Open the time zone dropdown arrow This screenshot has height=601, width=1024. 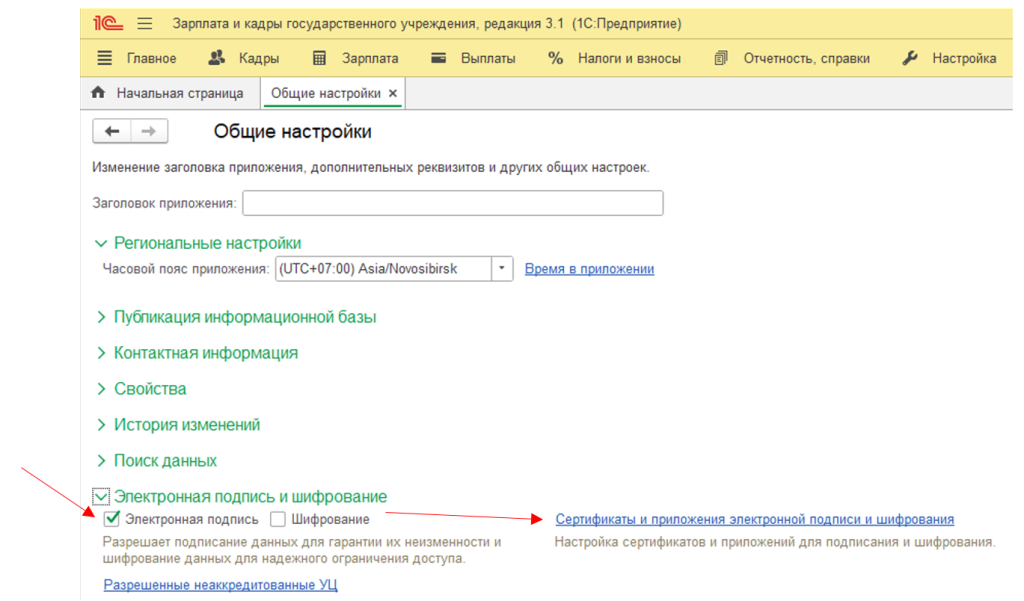(502, 268)
